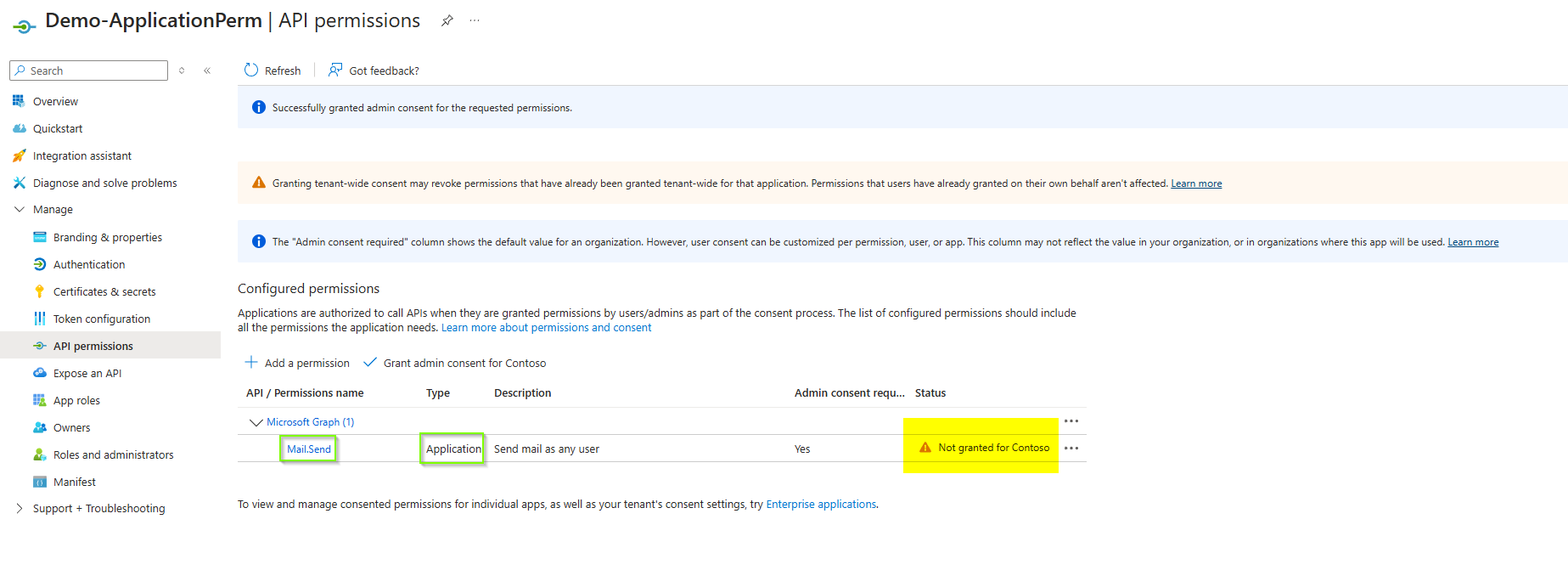
Task: Click Got feedback? button
Action: (x=374, y=71)
